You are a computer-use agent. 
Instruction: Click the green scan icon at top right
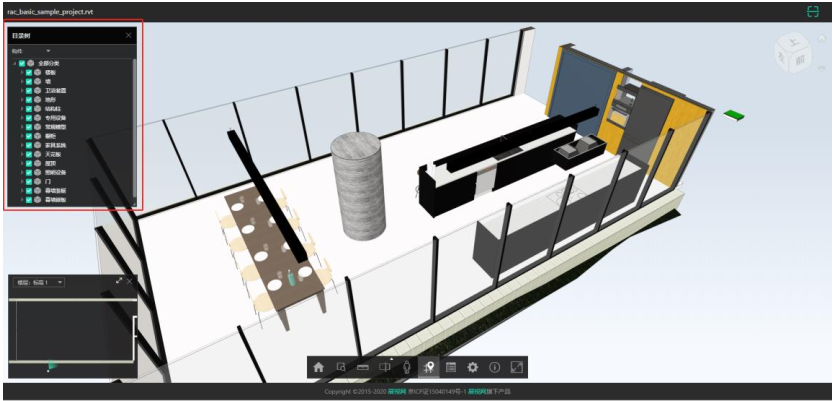pos(813,12)
